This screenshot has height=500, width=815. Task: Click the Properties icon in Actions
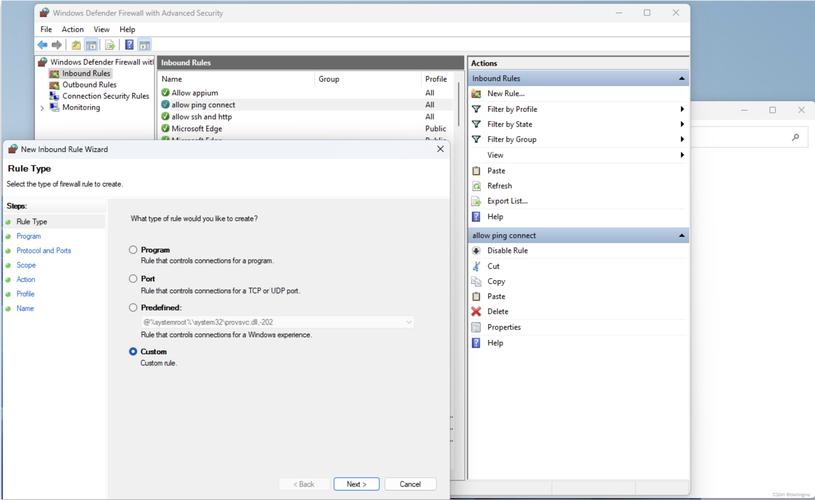476,327
